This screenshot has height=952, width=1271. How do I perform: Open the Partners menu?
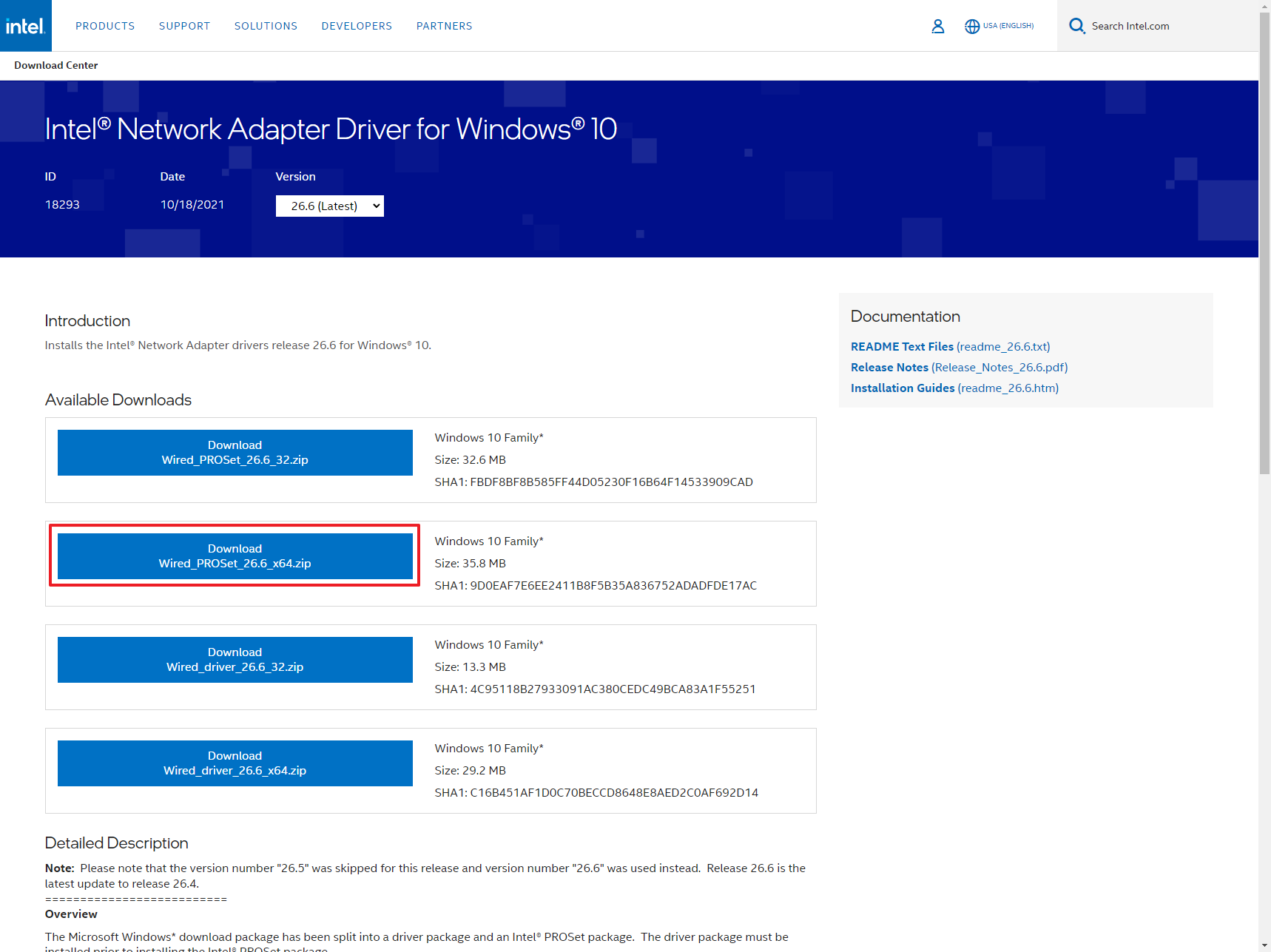[444, 26]
